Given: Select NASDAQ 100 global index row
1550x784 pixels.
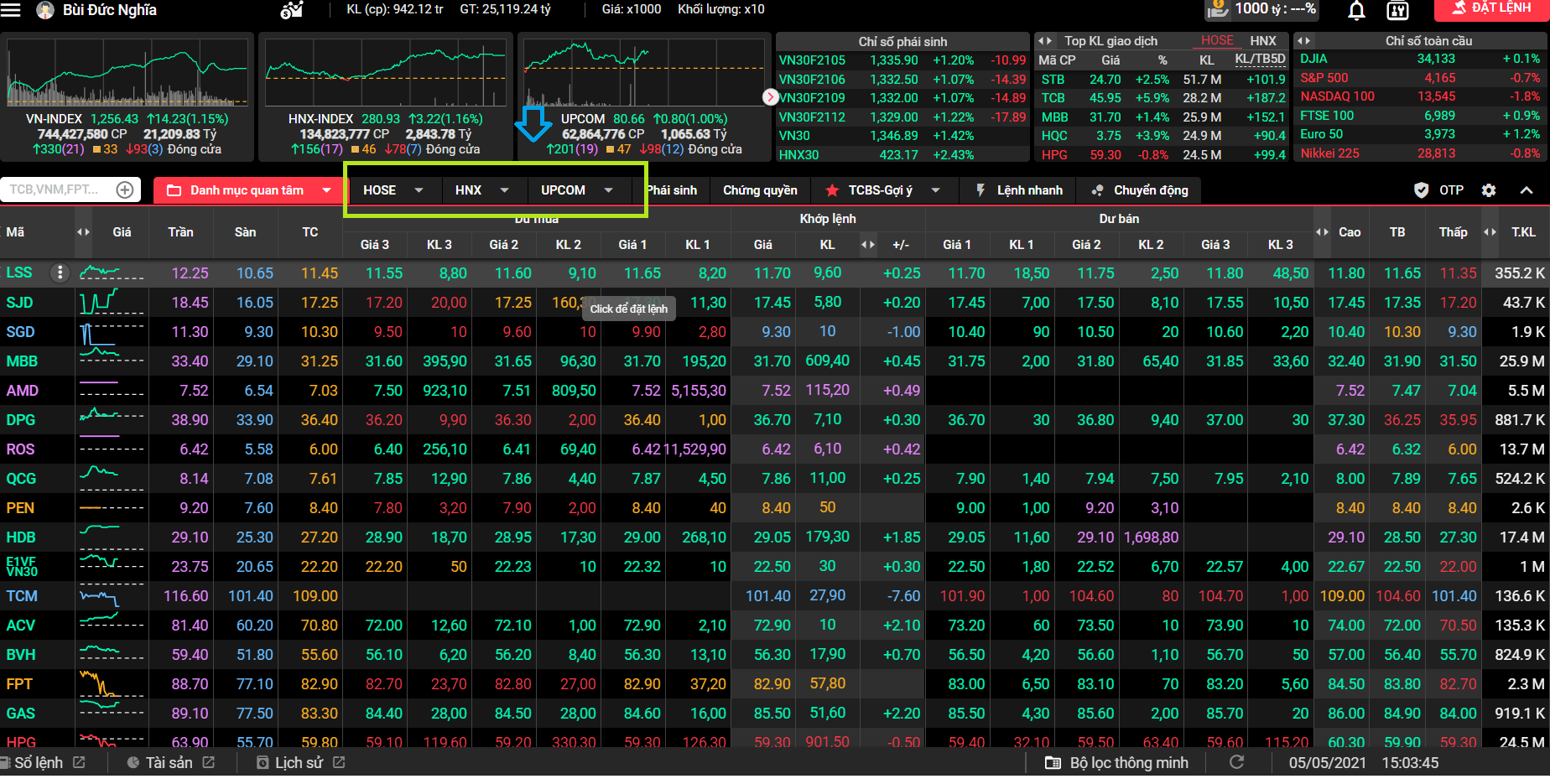Looking at the screenshot, I should (x=1421, y=96).
